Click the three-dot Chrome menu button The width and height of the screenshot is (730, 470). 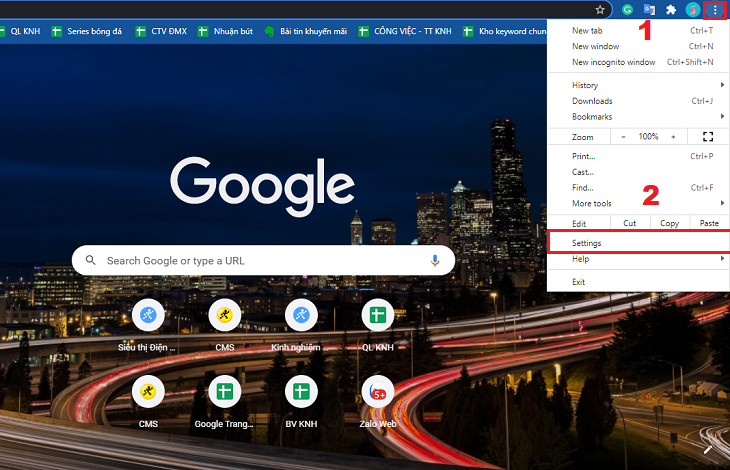point(714,10)
